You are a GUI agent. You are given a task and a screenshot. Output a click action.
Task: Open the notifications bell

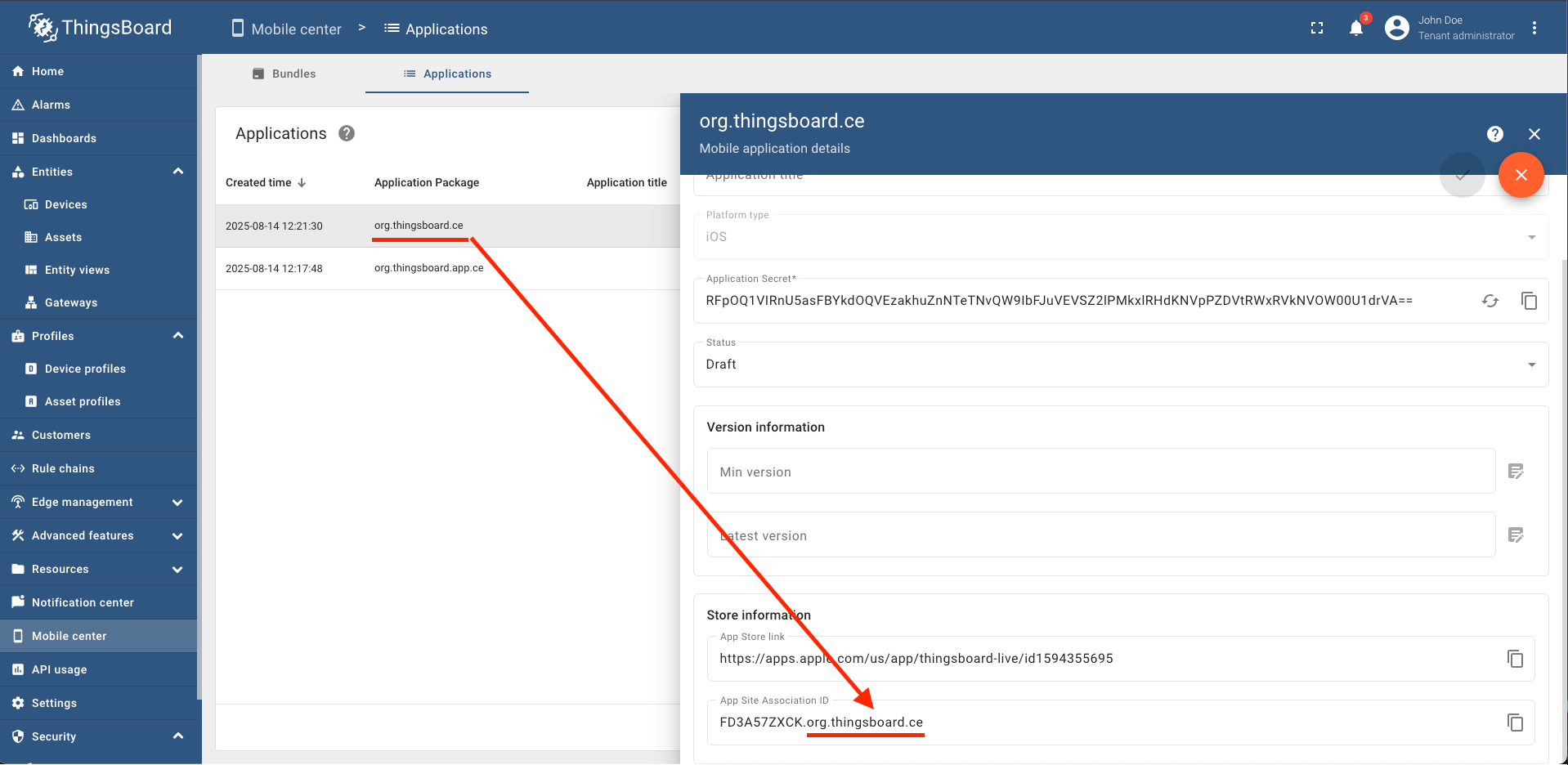[1355, 28]
